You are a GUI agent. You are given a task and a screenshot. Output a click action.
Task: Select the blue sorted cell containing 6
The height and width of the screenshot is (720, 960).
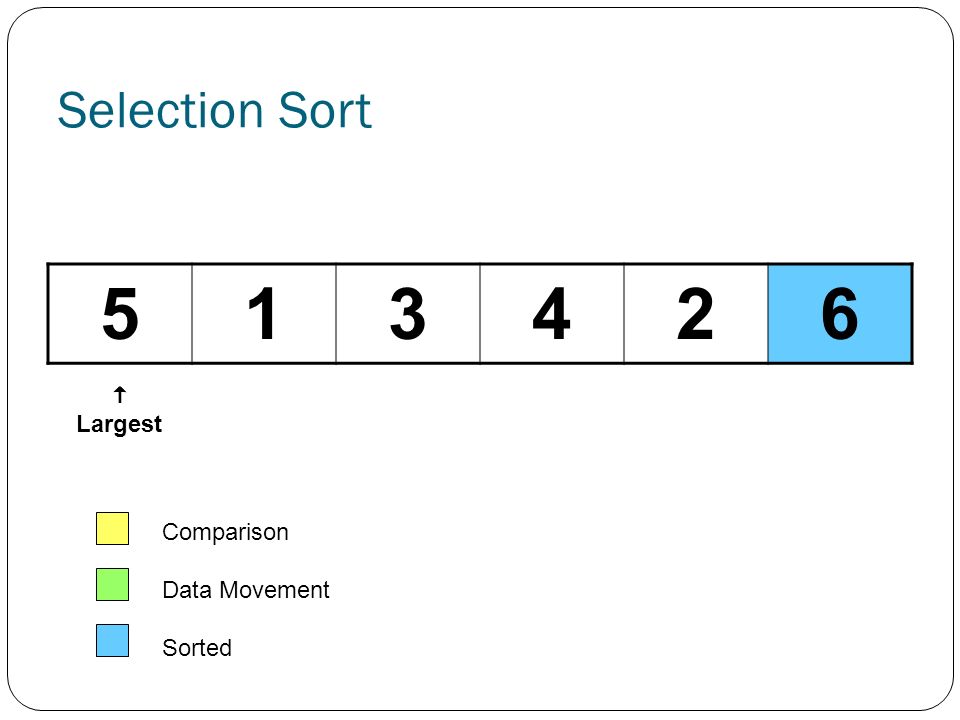pos(840,313)
